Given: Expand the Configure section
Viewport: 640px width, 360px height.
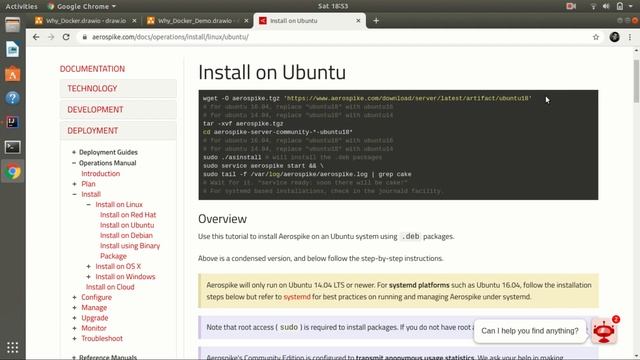Looking at the screenshot, I should 74,298.
